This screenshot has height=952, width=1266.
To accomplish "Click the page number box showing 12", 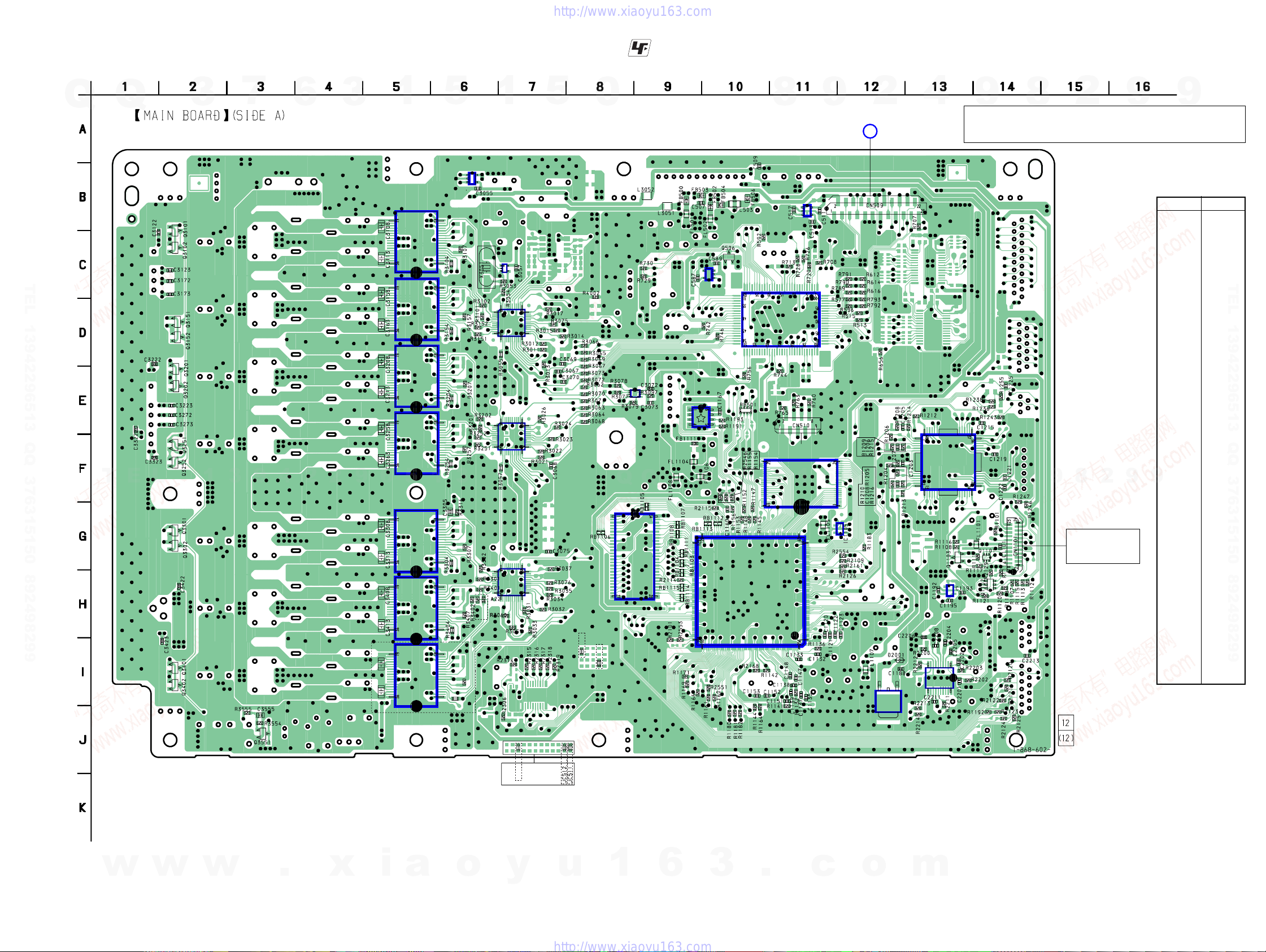I will 1065,723.
